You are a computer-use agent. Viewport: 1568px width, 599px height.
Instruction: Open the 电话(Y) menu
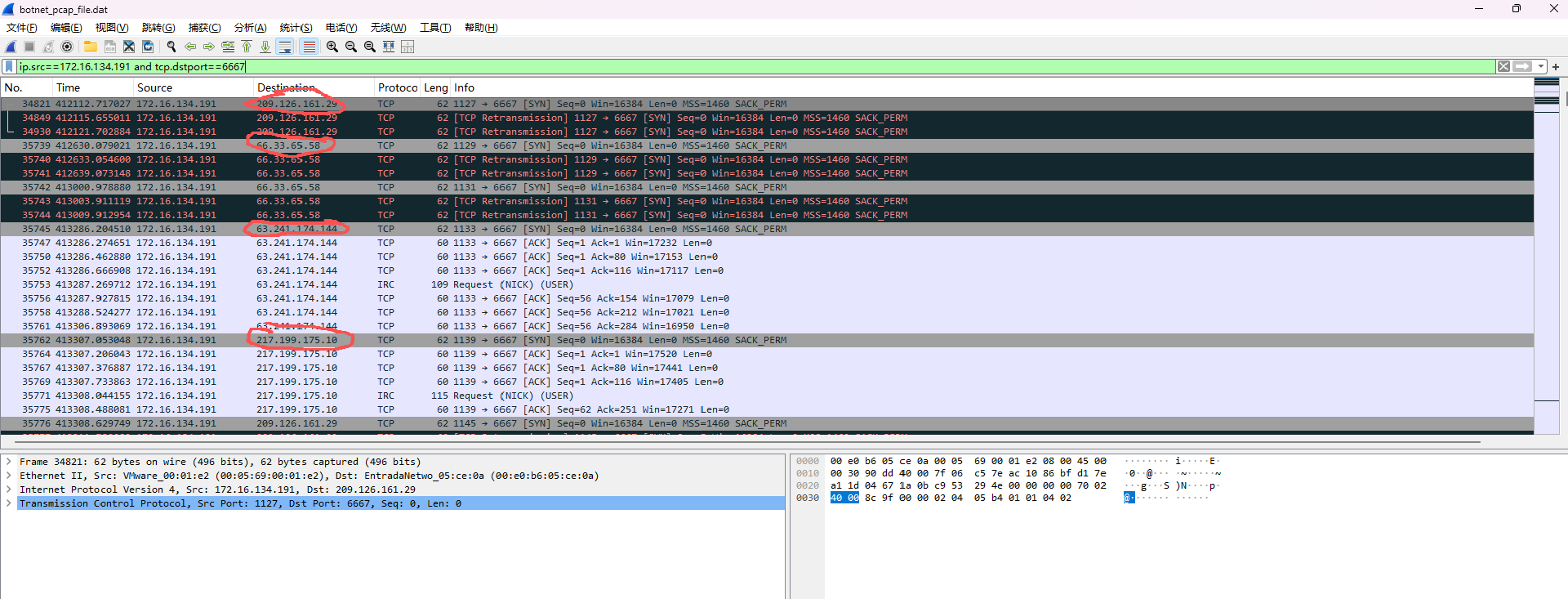point(341,28)
